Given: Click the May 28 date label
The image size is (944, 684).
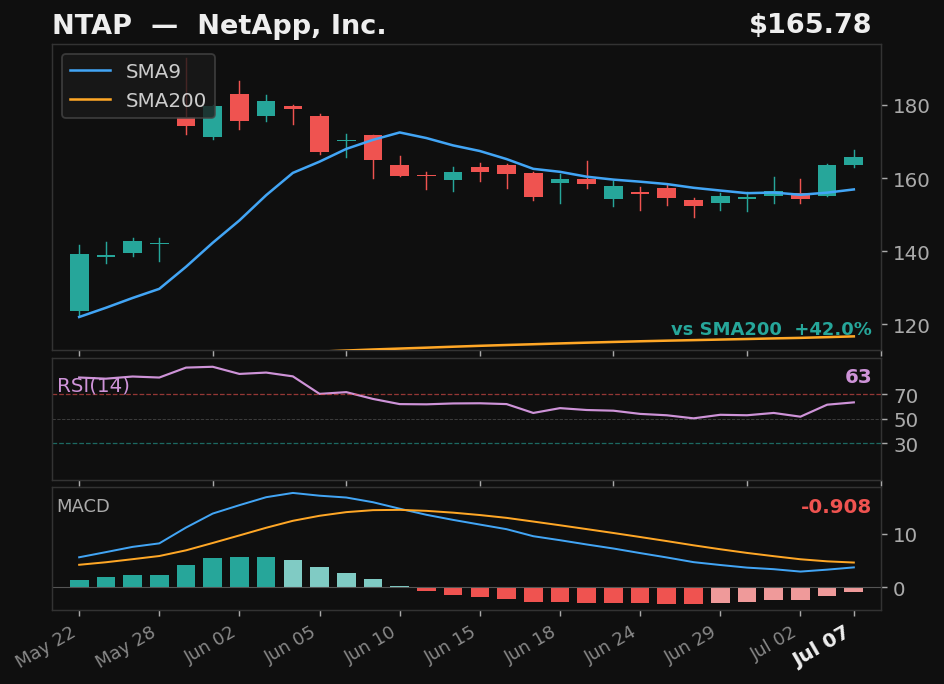Looking at the screenshot, I should (x=126, y=646).
